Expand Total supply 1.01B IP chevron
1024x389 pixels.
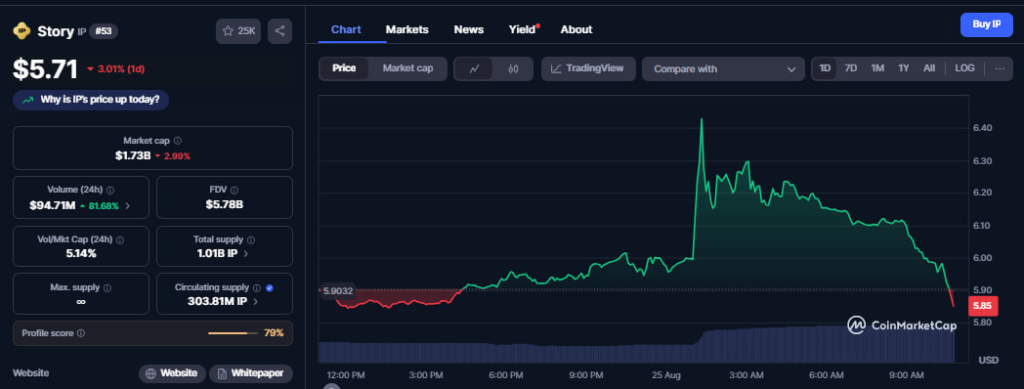246,254
